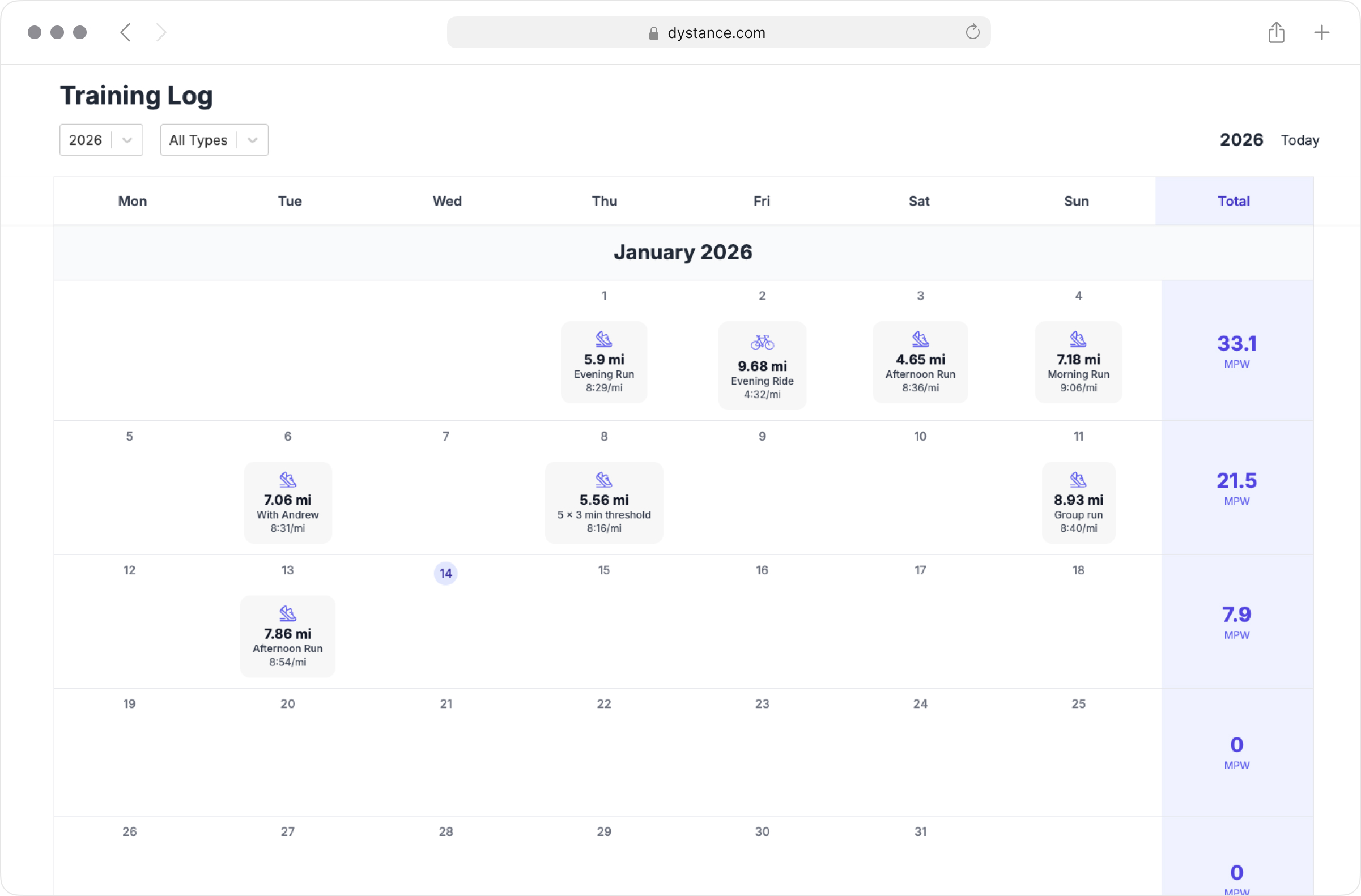1361x896 pixels.
Task: Click shoe icon on 7.18 mi Morning Run
Action: 1078,339
